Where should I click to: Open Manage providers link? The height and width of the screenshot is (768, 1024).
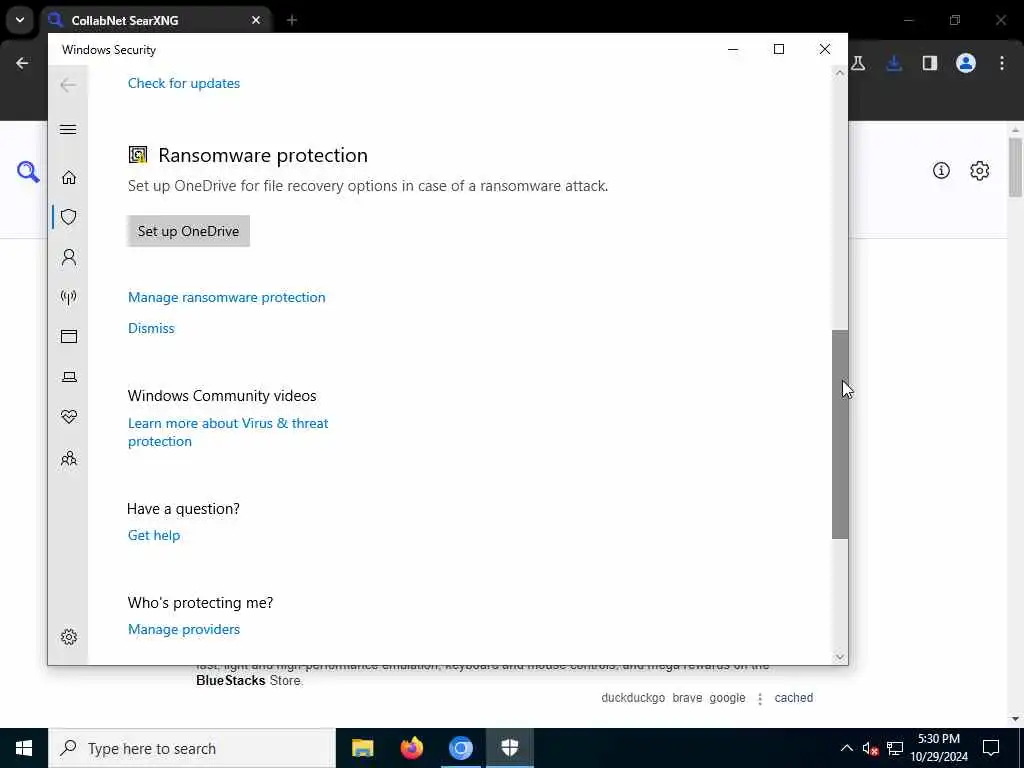pos(184,629)
